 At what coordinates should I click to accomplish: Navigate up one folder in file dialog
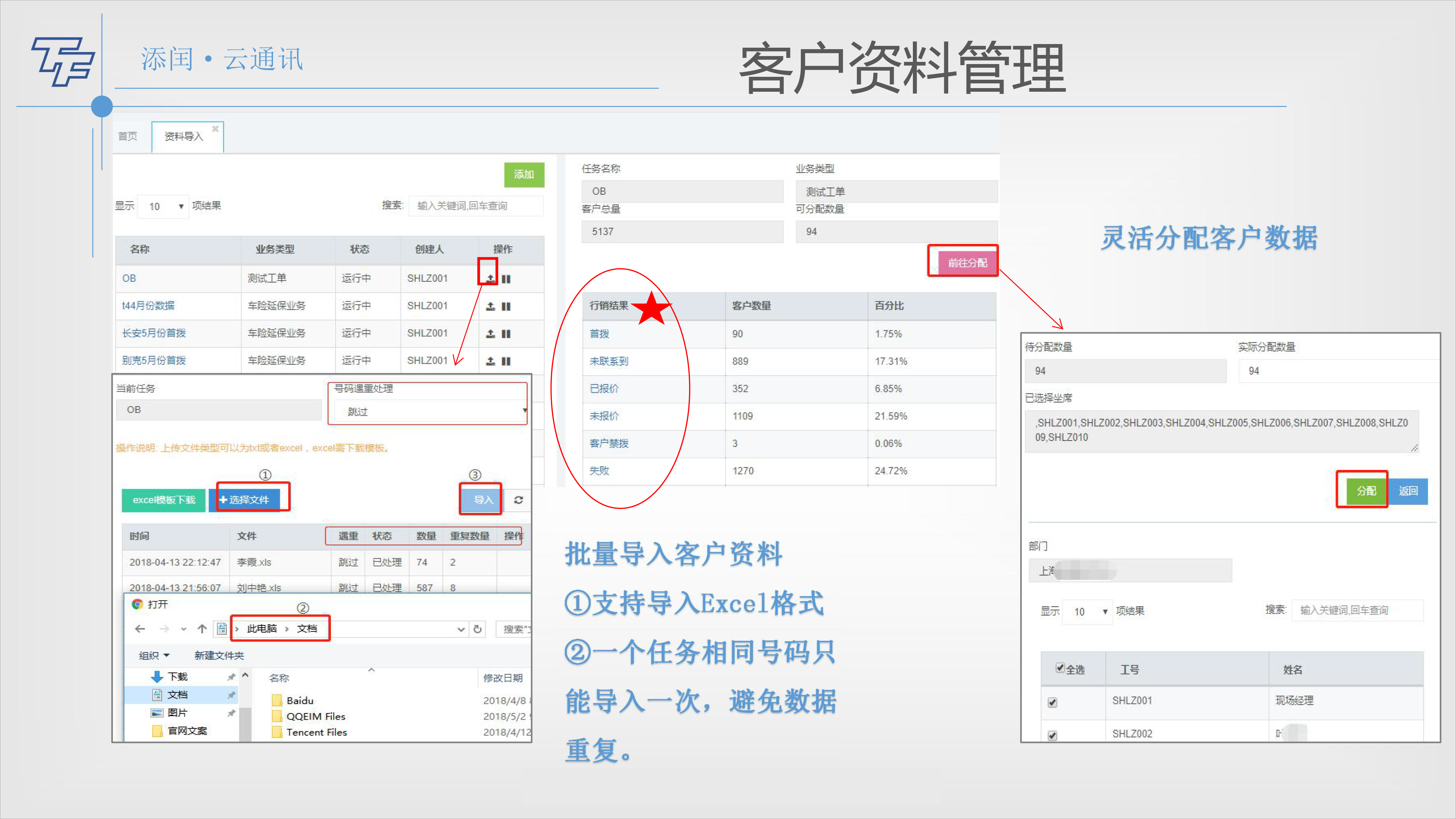pos(202,629)
